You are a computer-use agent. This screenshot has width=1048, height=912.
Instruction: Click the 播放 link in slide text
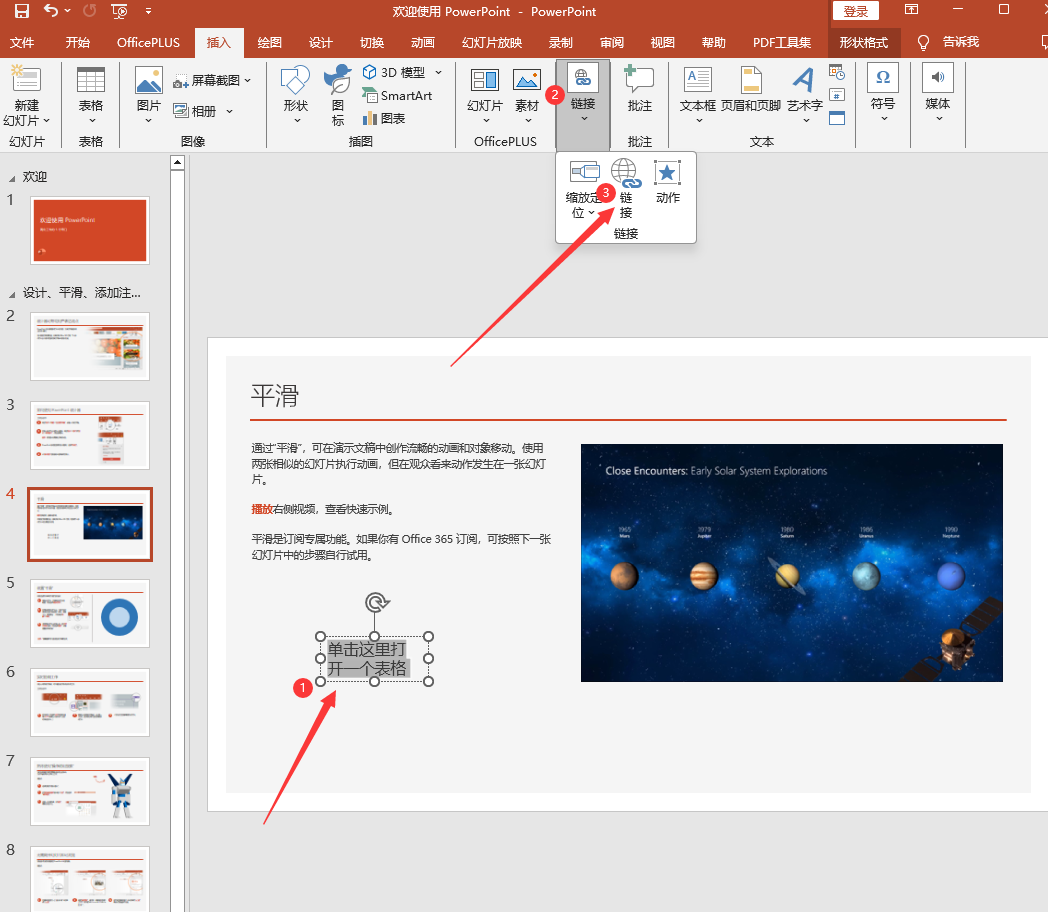[262, 509]
